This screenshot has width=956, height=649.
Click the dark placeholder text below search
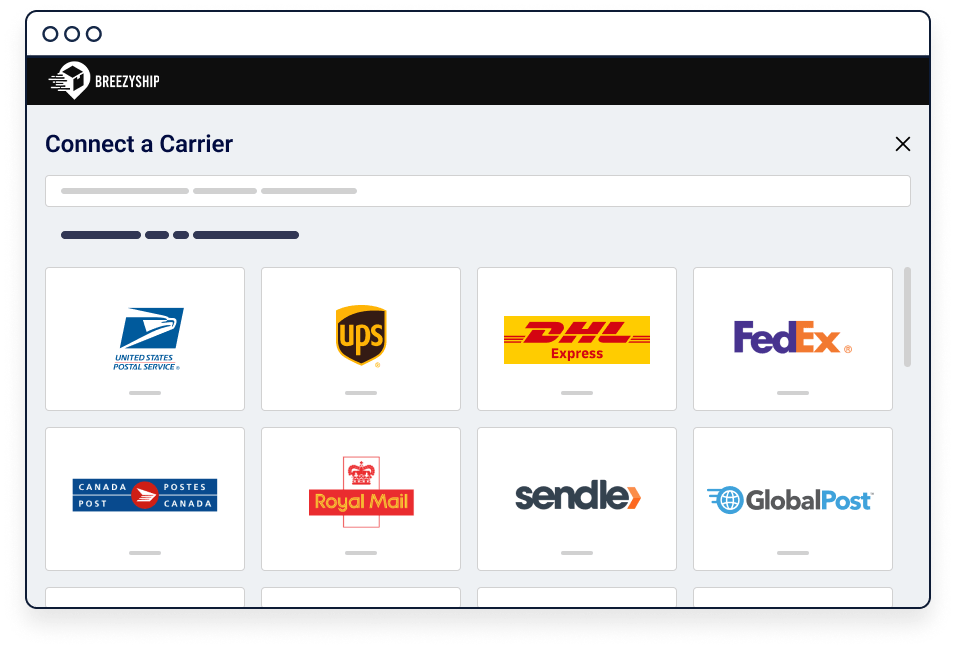coord(180,235)
